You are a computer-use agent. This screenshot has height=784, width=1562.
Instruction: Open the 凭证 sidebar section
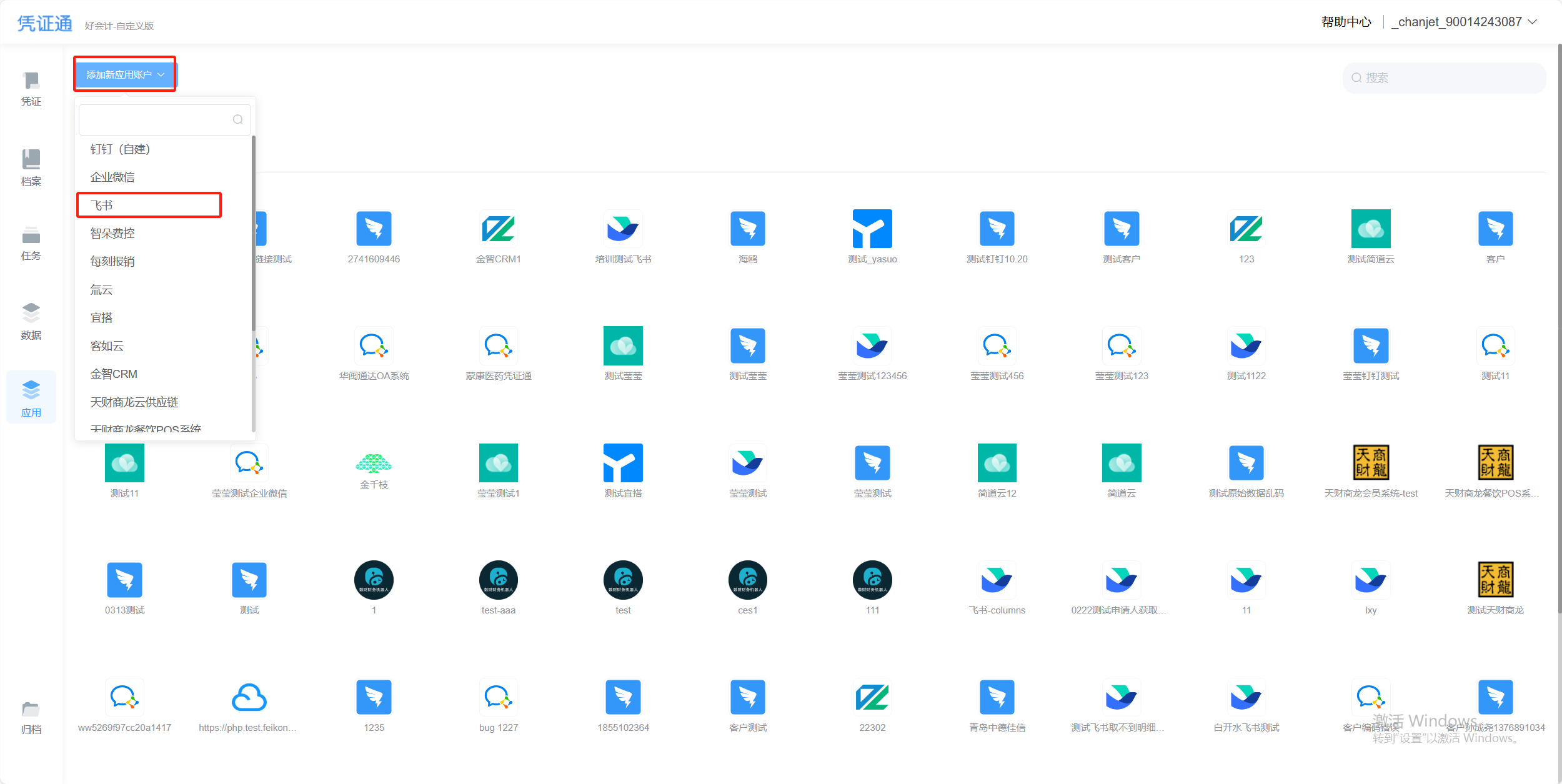(x=31, y=89)
